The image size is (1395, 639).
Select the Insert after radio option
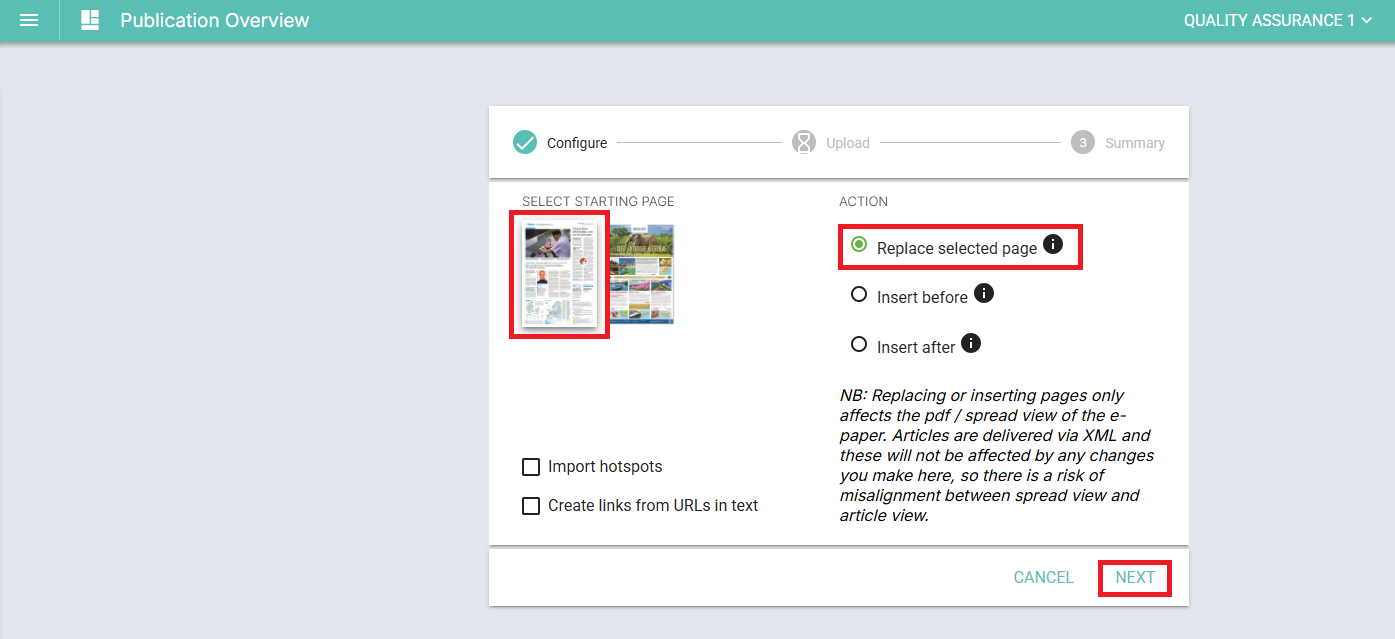point(858,345)
